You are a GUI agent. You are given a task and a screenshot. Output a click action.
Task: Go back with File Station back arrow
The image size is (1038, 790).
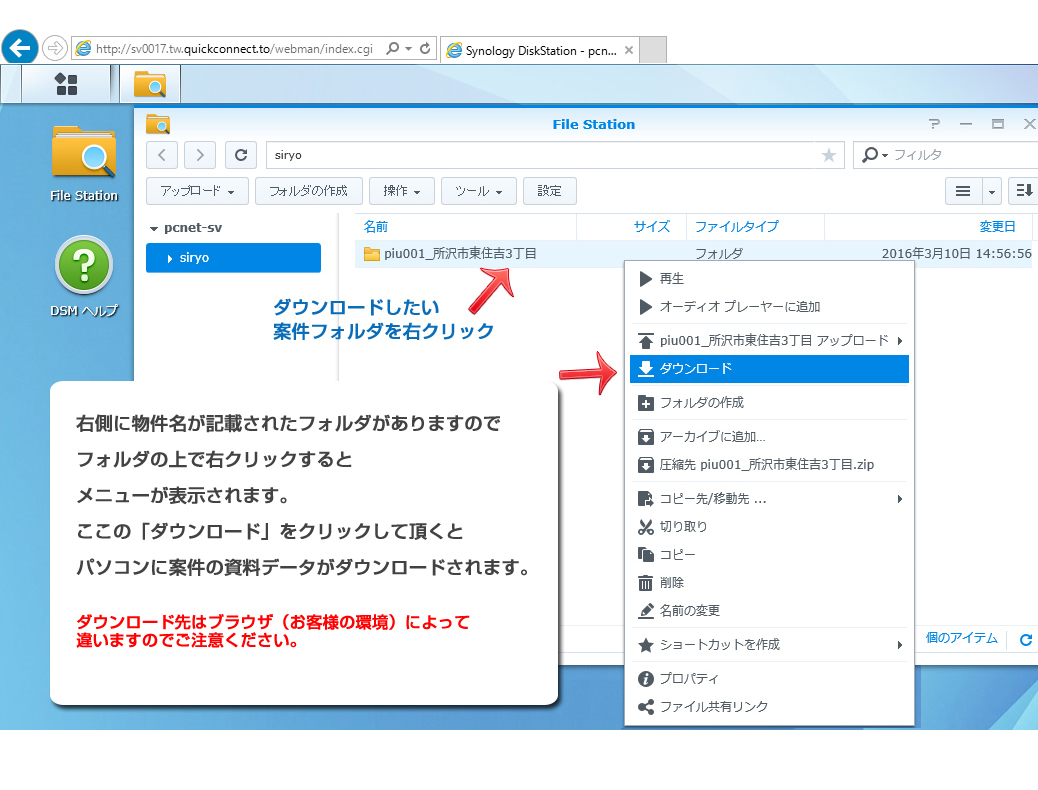tap(163, 155)
